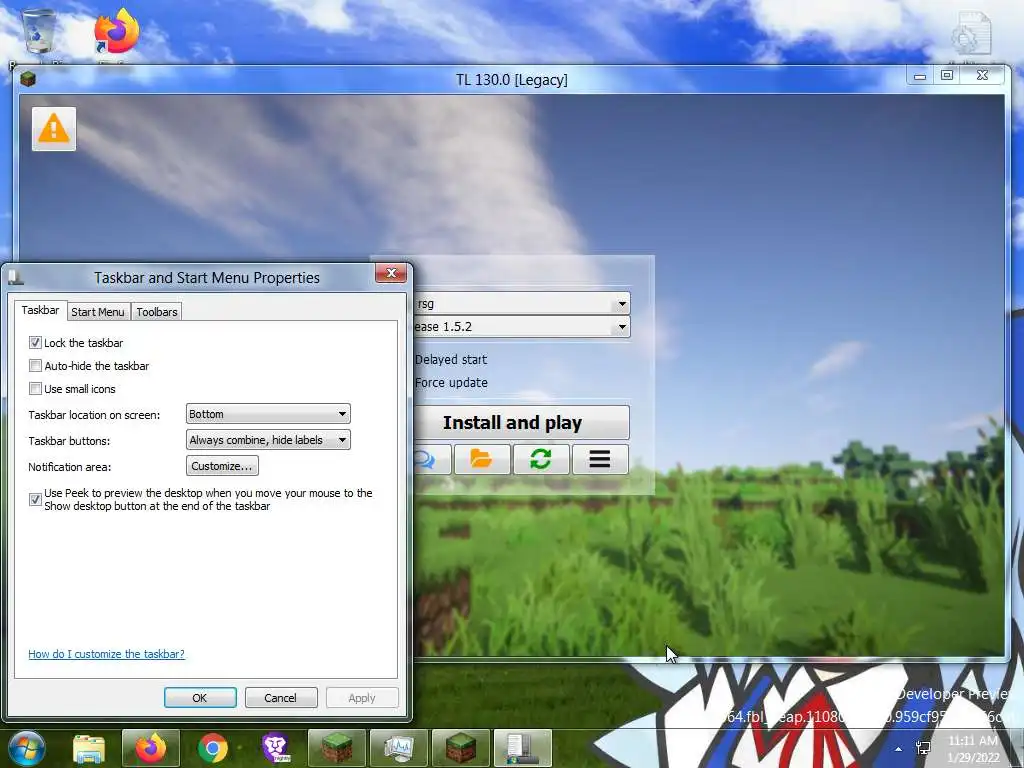Click Cancel in Taskbar Properties
This screenshot has height=768, width=1024.
pos(281,697)
